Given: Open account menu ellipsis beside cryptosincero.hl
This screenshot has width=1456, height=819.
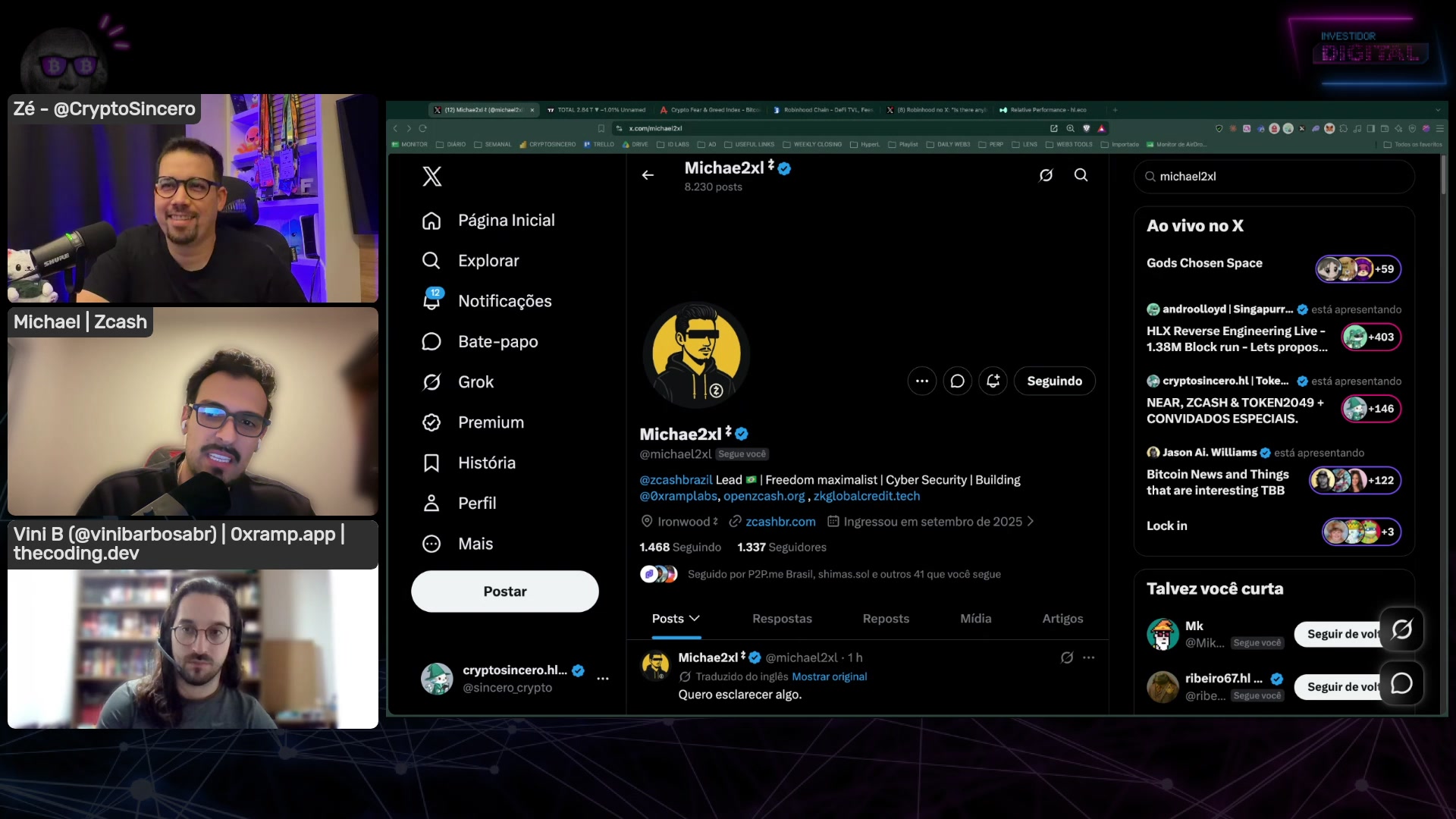Looking at the screenshot, I should (x=603, y=679).
